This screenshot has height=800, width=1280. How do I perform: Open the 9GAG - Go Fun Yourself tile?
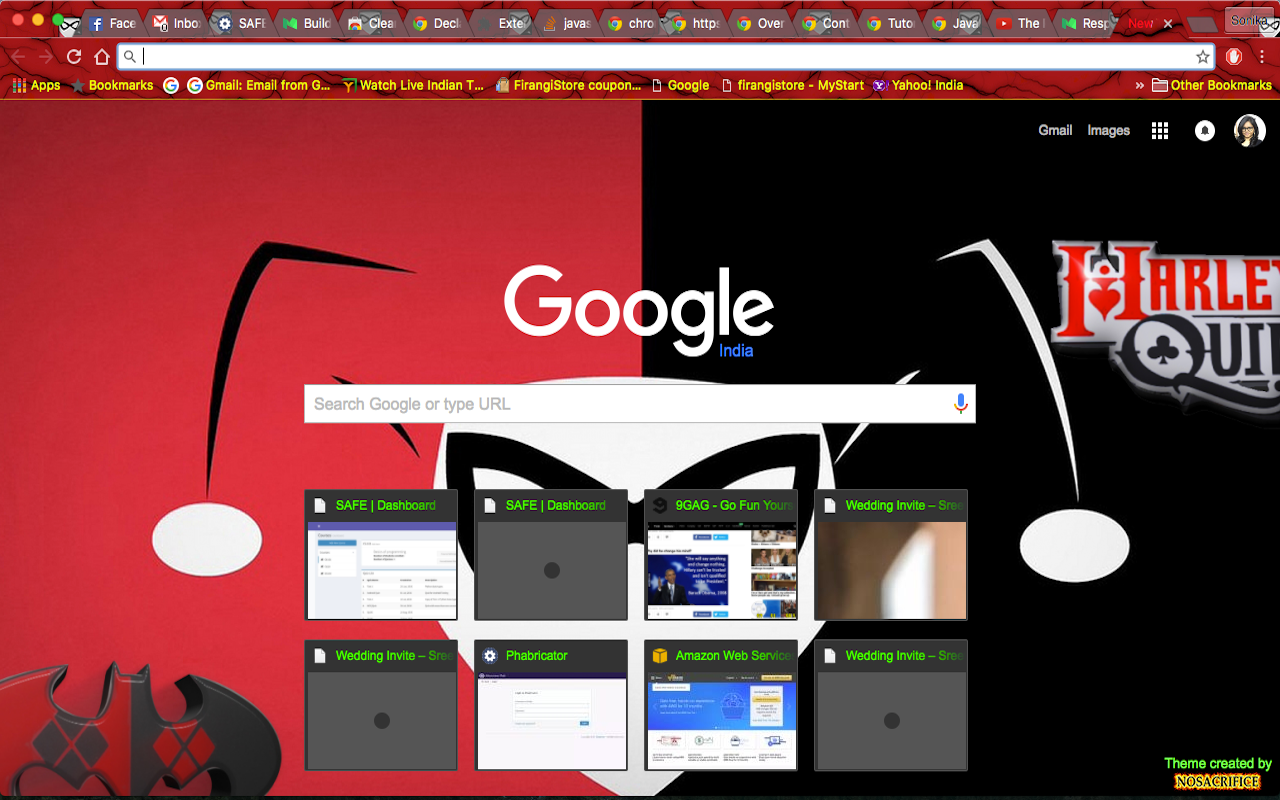pos(721,555)
